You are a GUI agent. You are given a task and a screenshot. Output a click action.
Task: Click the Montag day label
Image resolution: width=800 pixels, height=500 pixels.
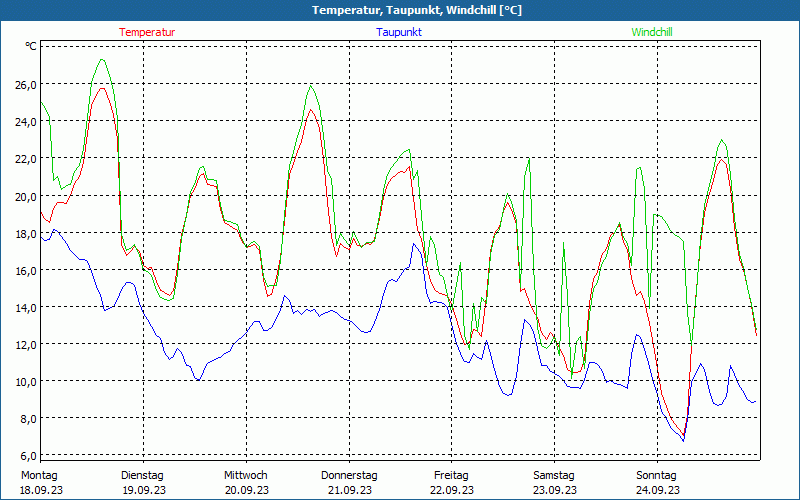coord(39,476)
